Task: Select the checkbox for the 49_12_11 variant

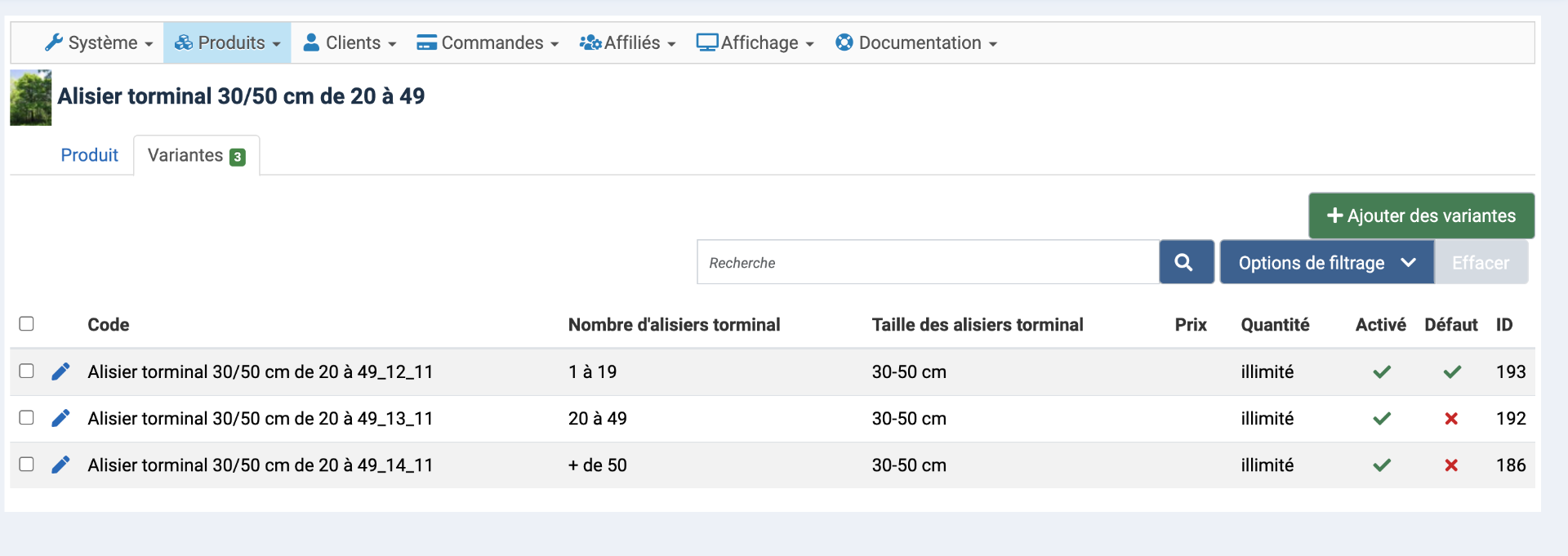Action: coord(27,371)
